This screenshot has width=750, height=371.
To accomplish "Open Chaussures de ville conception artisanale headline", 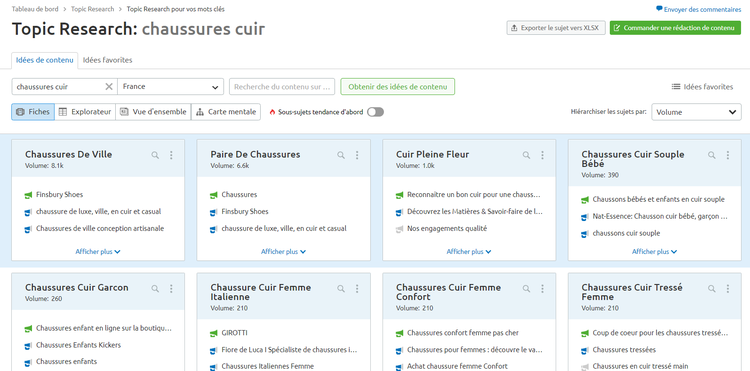I will (100, 229).
